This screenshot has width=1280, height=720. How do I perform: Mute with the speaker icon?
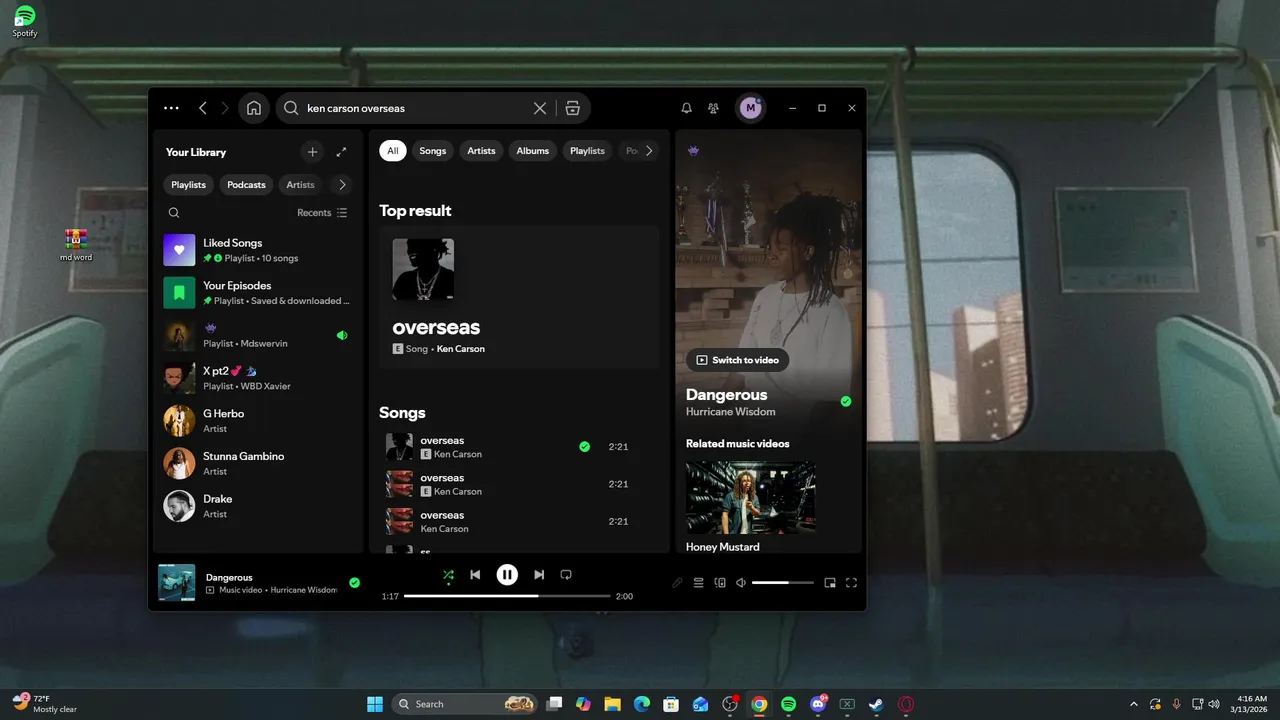pyautogui.click(x=741, y=583)
